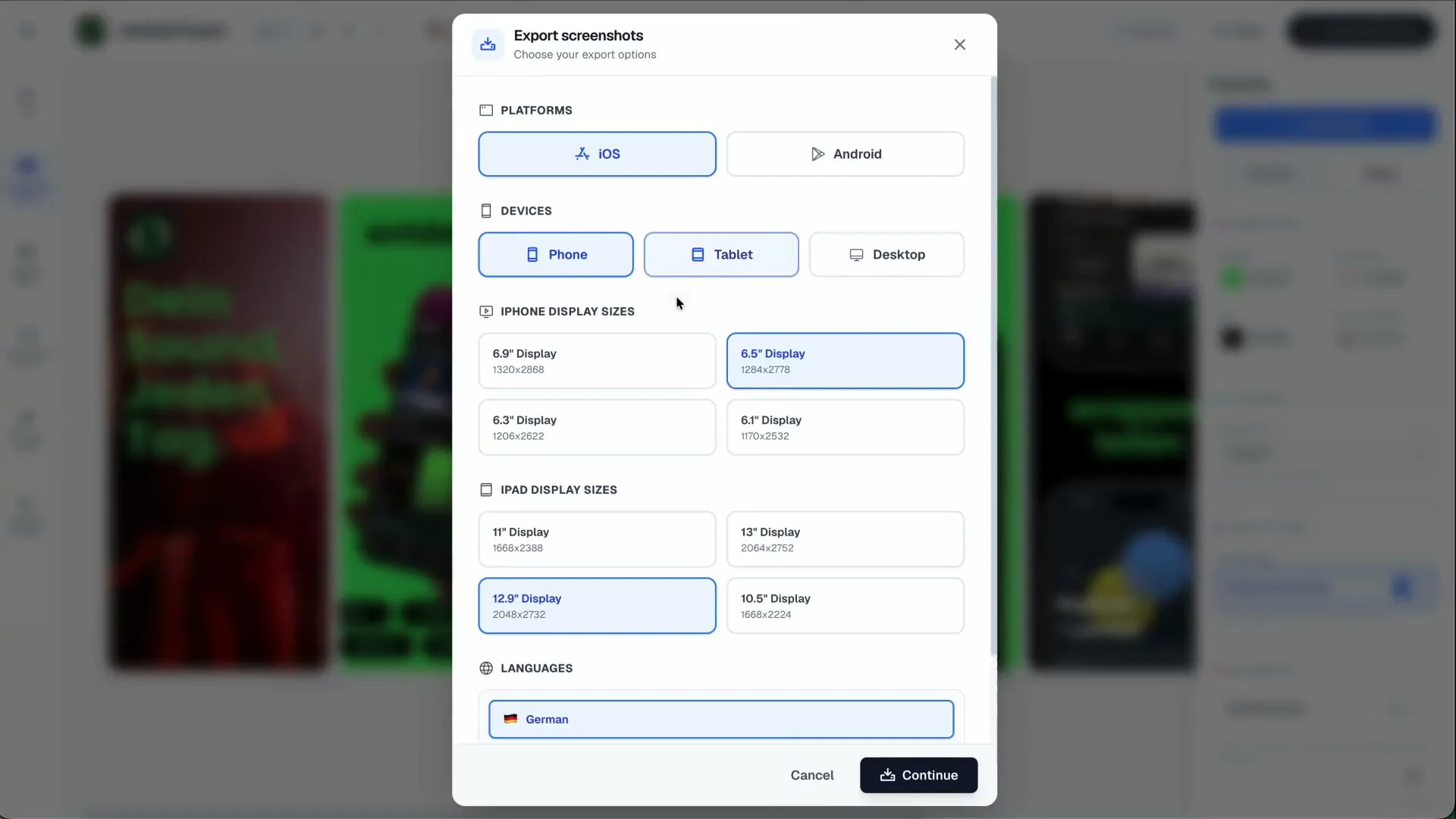This screenshot has width=1456, height=819.
Task: Toggle the Tablet device option
Action: (721, 255)
